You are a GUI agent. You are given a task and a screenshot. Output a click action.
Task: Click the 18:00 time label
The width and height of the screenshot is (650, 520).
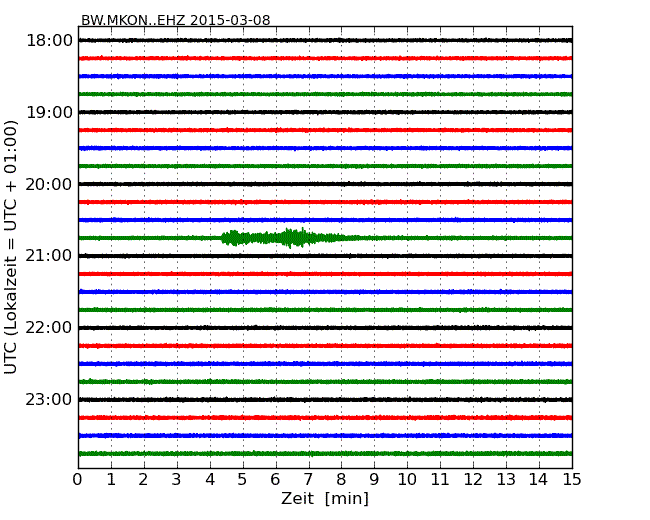49,41
